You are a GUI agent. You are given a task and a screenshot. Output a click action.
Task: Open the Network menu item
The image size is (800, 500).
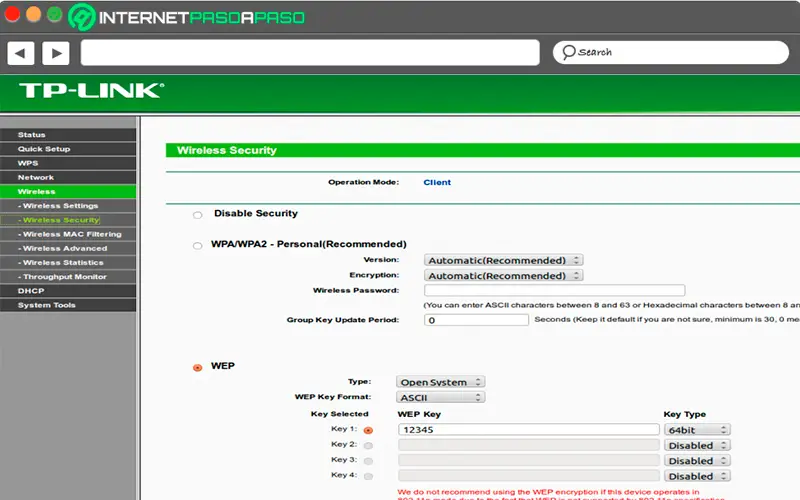(68, 178)
